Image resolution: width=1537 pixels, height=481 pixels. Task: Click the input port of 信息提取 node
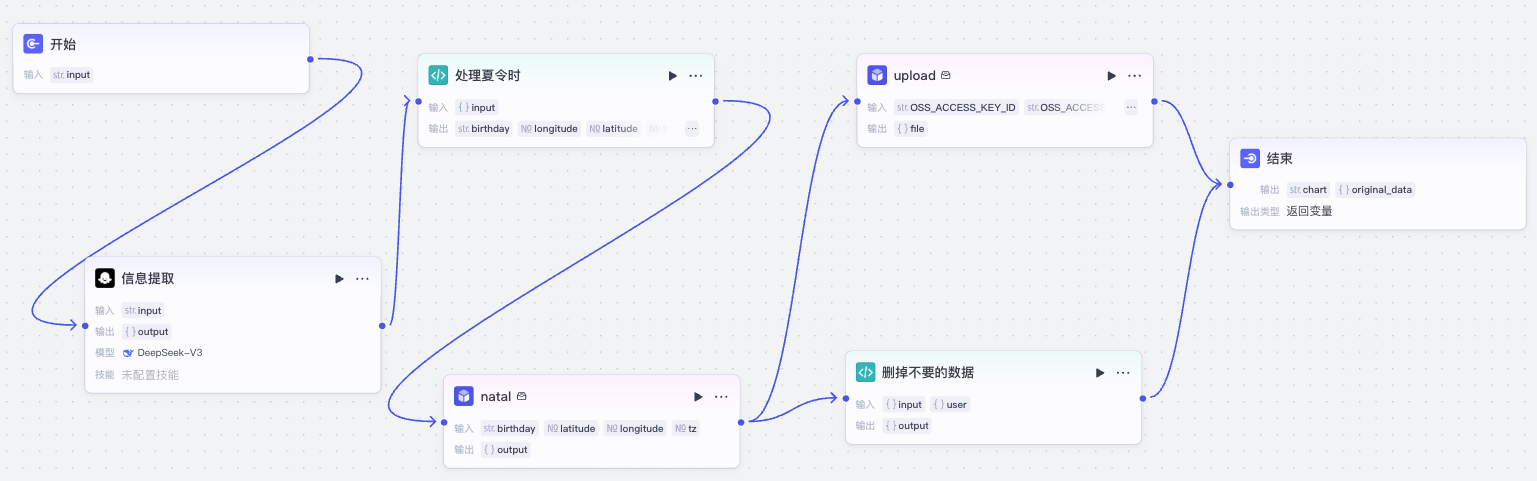(x=85, y=325)
